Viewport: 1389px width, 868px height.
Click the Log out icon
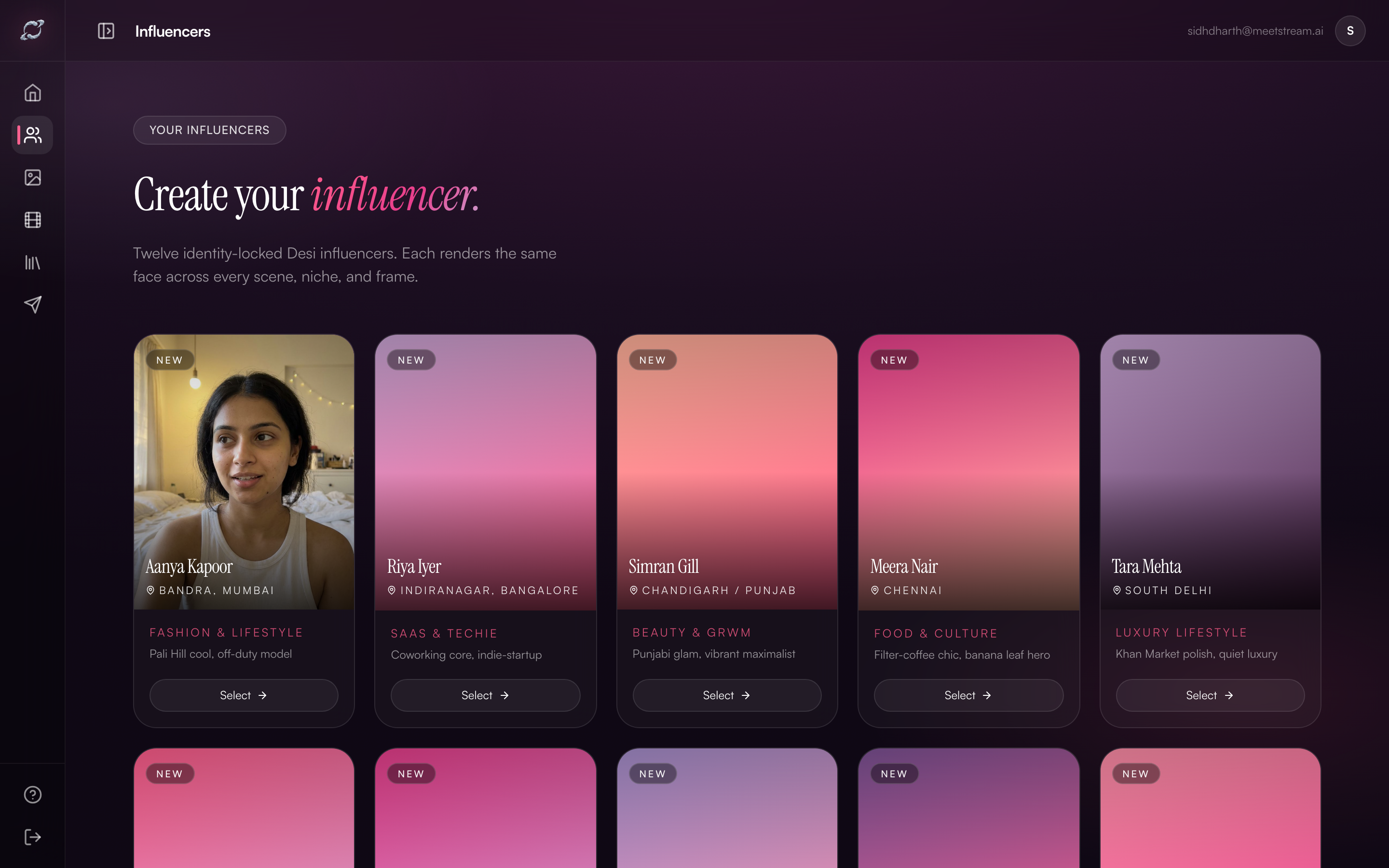coord(33,837)
